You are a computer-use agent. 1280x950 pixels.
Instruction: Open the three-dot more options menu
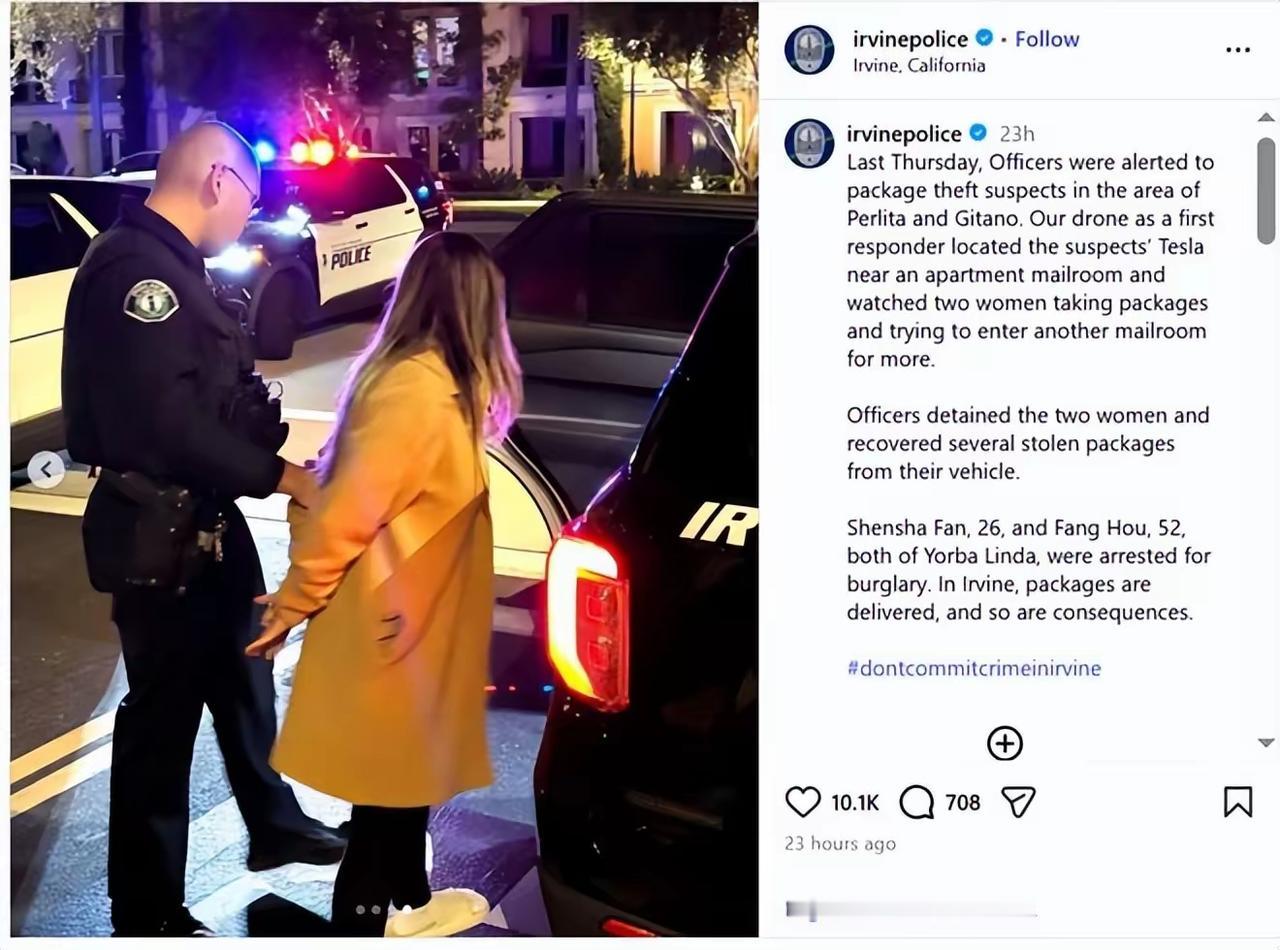click(1238, 49)
